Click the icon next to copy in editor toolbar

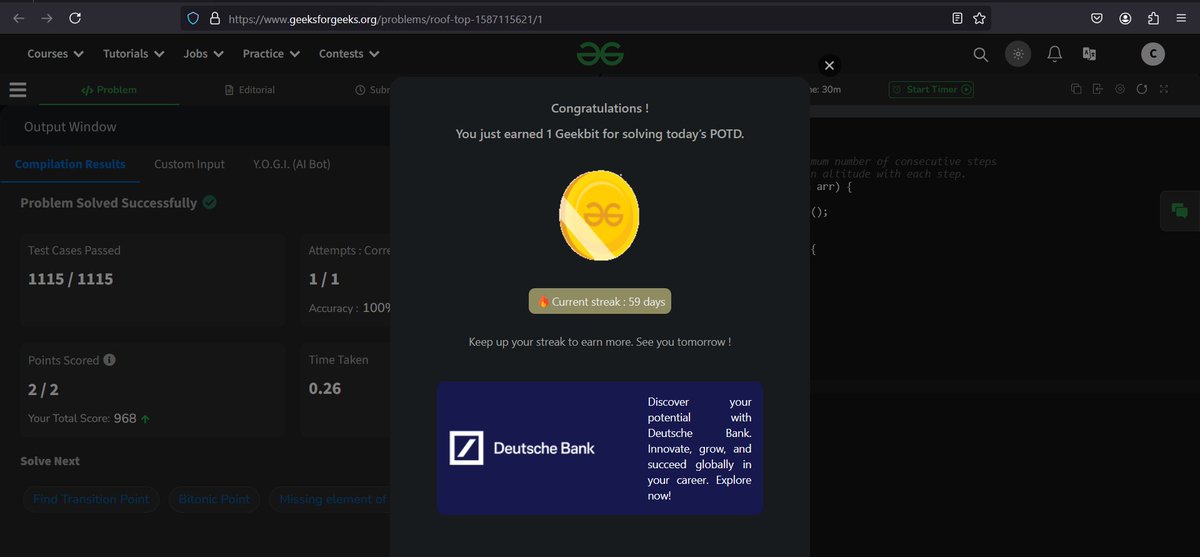(x=1098, y=89)
